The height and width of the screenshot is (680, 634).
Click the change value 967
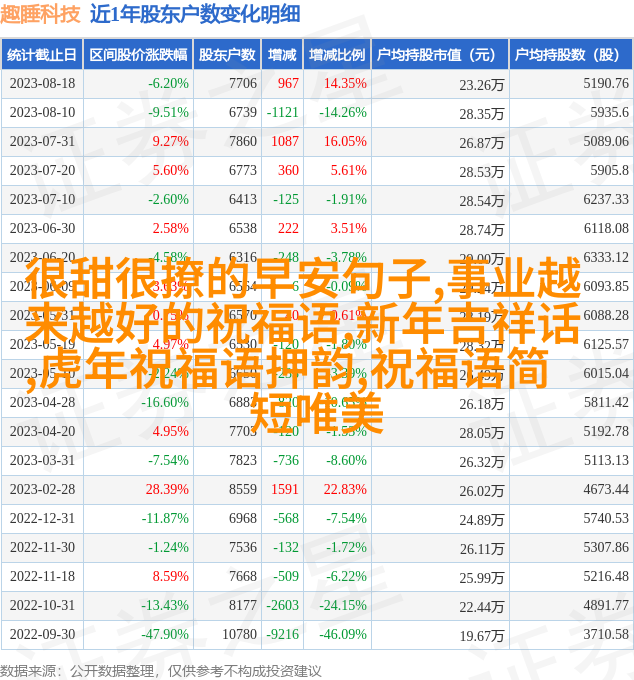tap(288, 83)
